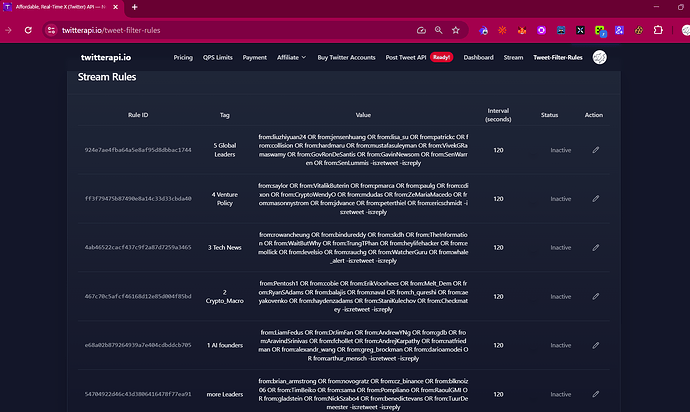Click the value text starting from:saylor

[x=363, y=199]
